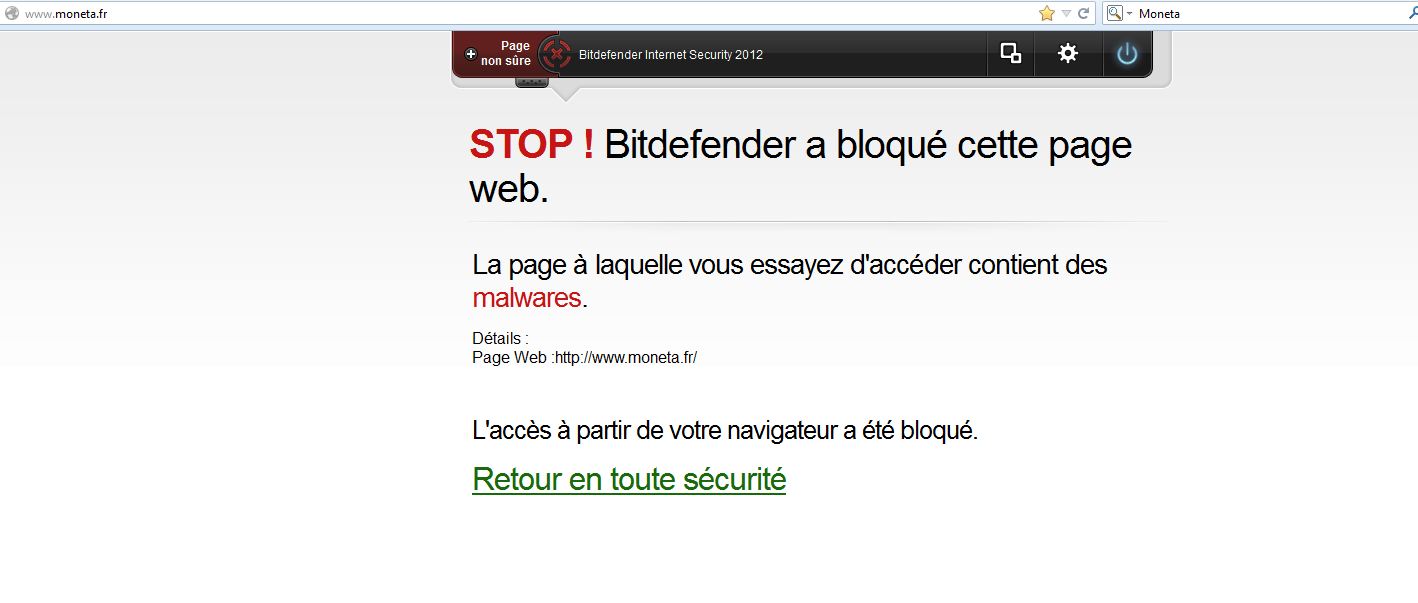Open the Bitdefender windows overlay icon

[1011, 54]
